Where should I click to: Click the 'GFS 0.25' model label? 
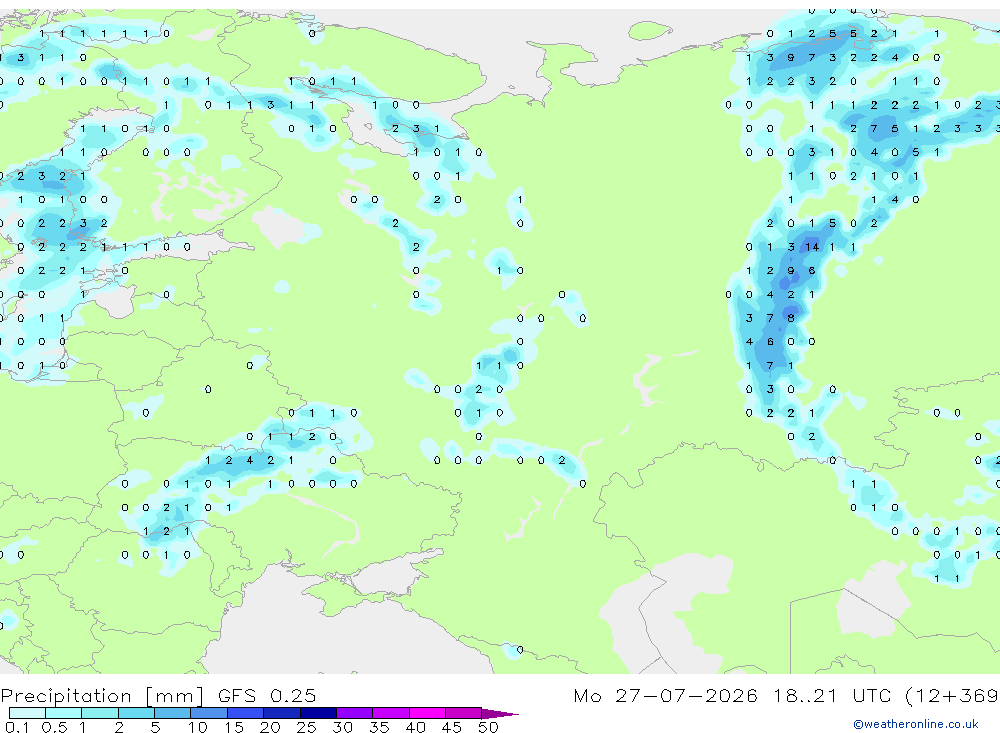point(267,695)
